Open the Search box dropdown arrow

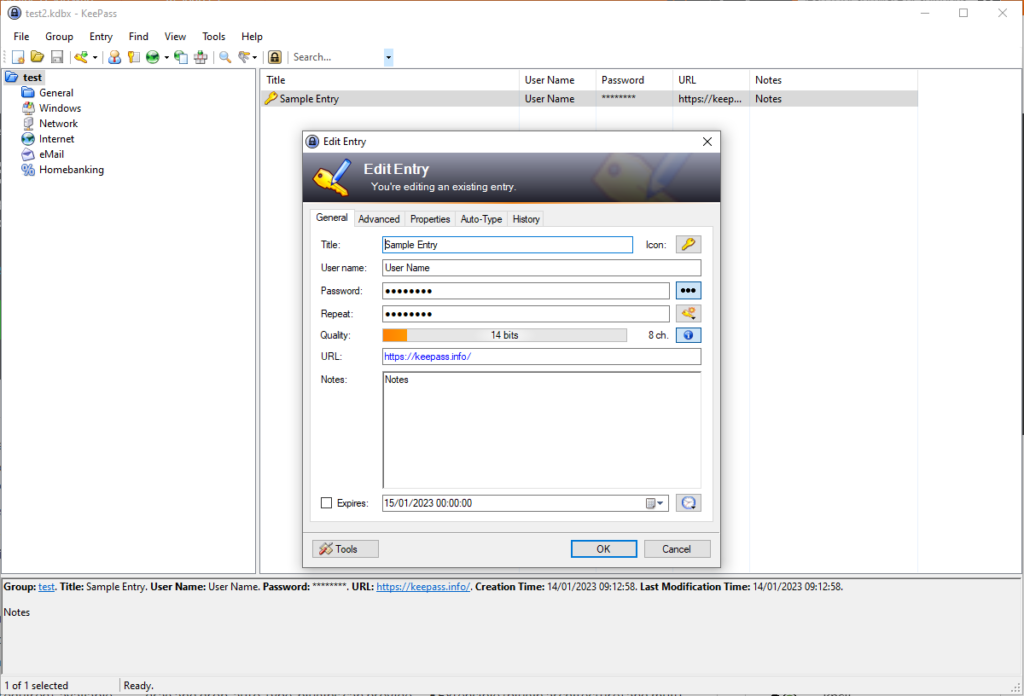click(x=389, y=57)
